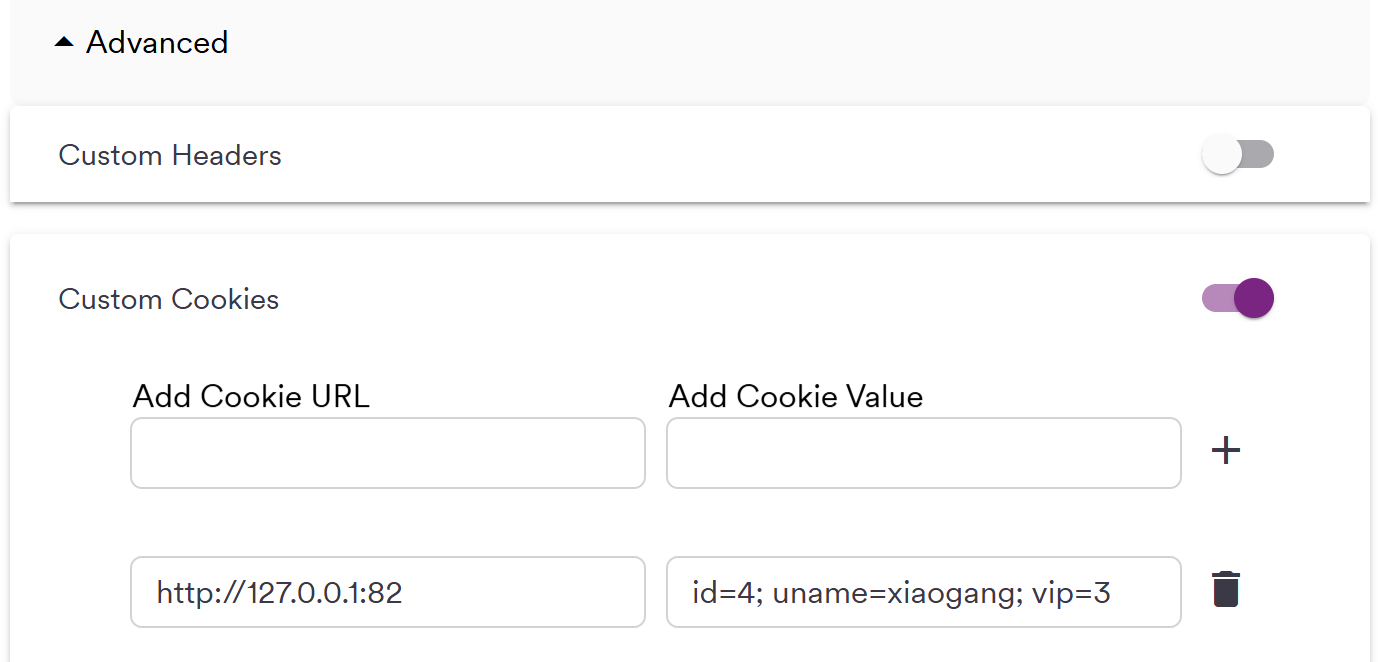Focus the empty Add Cookie URL field

[x=387, y=453]
